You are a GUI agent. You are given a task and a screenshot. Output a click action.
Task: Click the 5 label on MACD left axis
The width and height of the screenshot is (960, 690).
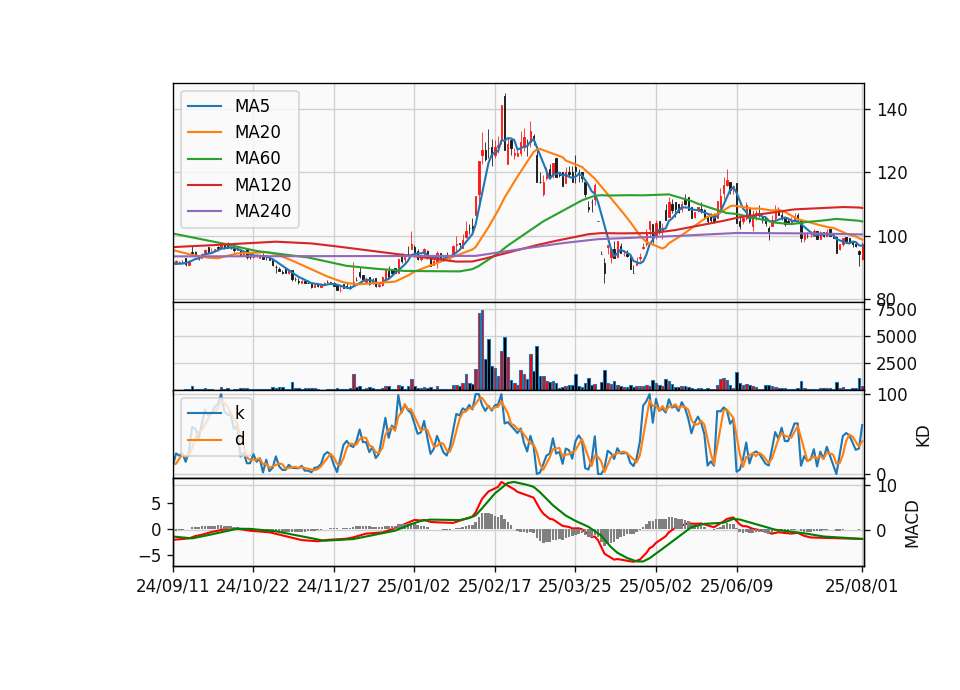point(156,504)
